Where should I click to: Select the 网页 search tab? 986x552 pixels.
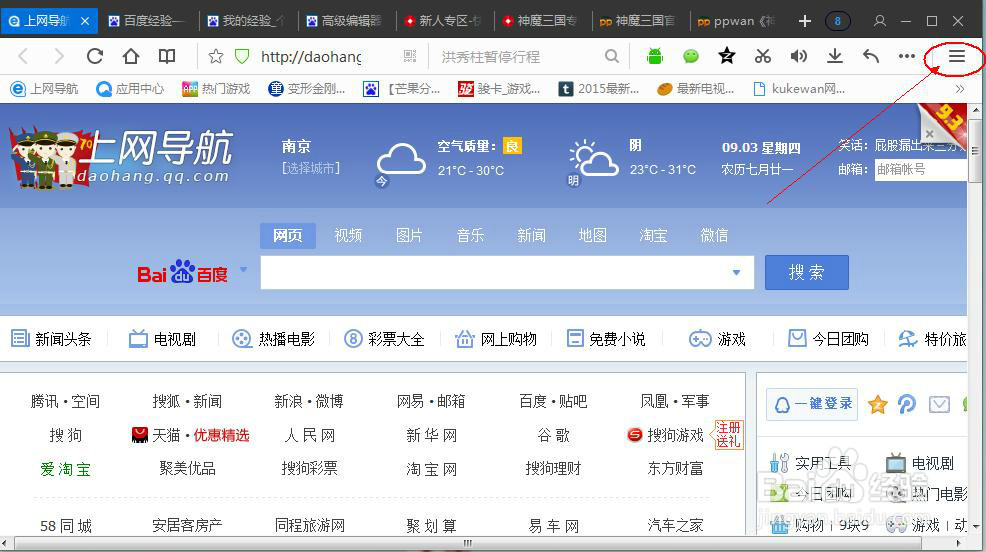287,235
